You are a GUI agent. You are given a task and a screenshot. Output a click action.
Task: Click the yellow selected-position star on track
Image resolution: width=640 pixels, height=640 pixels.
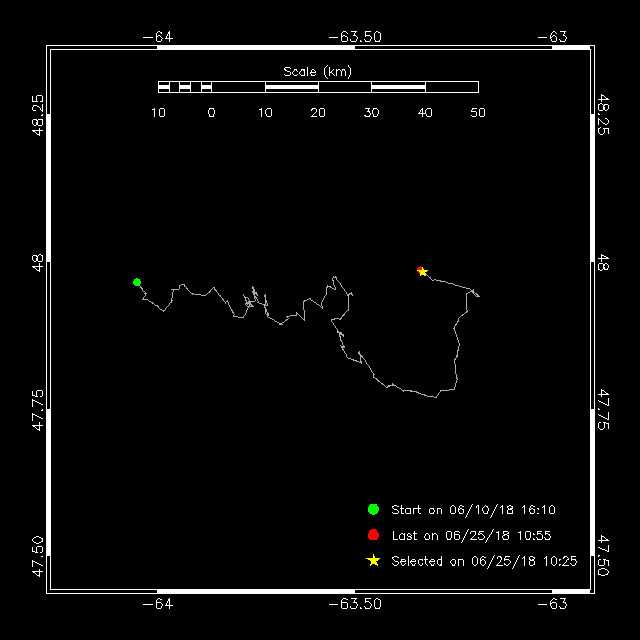tap(423, 272)
